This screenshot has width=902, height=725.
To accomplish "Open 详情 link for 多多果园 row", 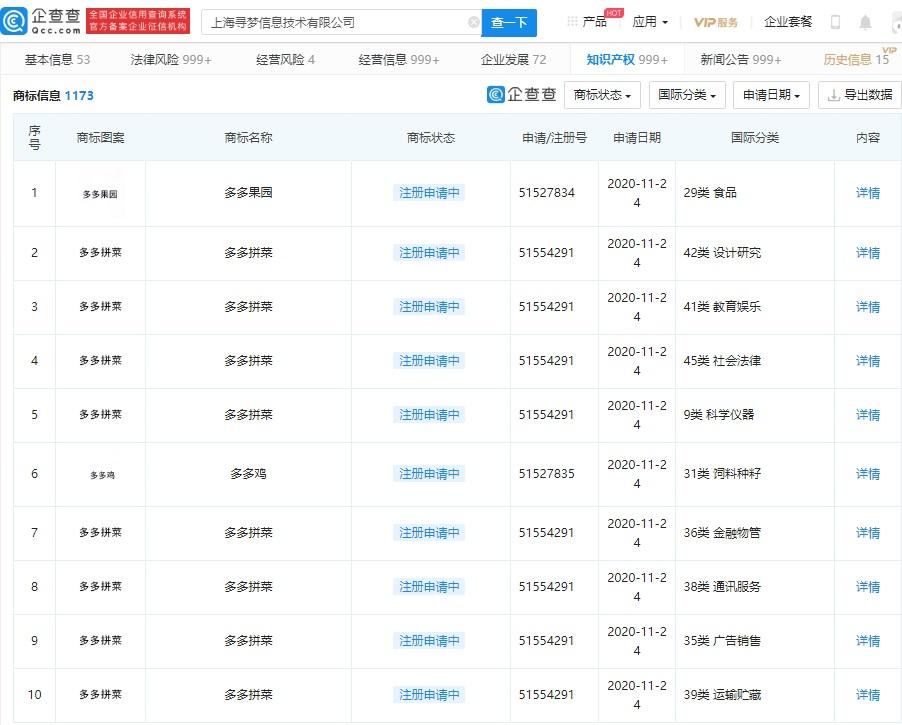I will (x=867, y=193).
